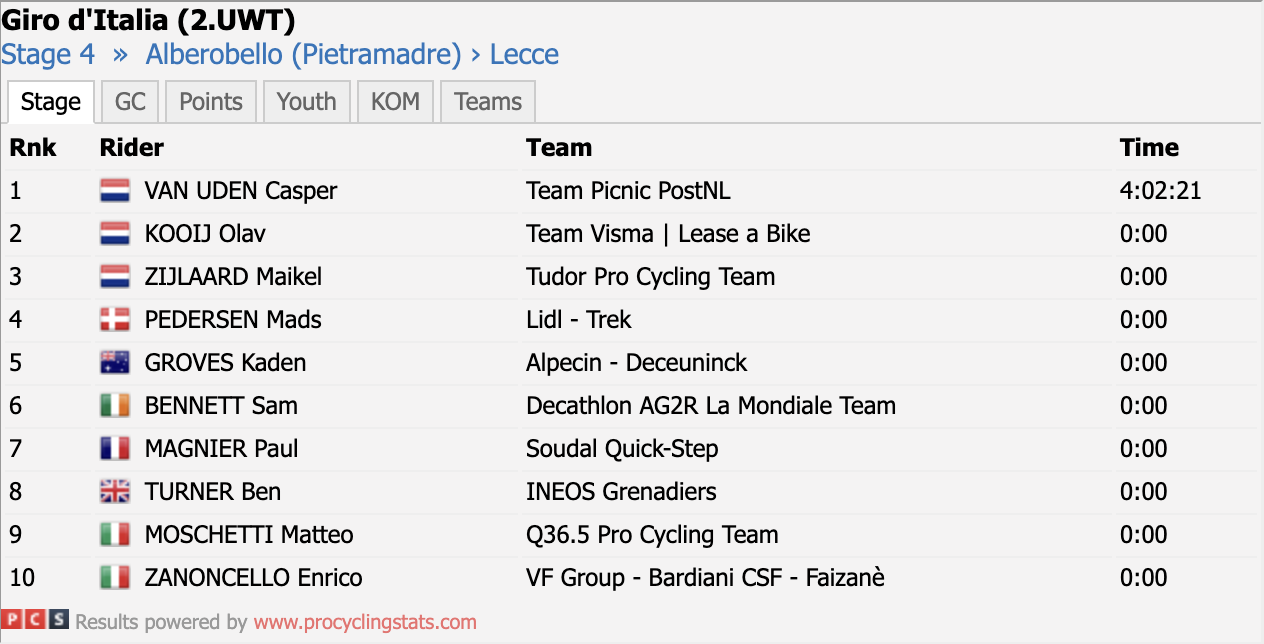This screenshot has width=1264, height=644.
Task: Show the KOM tab
Action: coord(395,102)
